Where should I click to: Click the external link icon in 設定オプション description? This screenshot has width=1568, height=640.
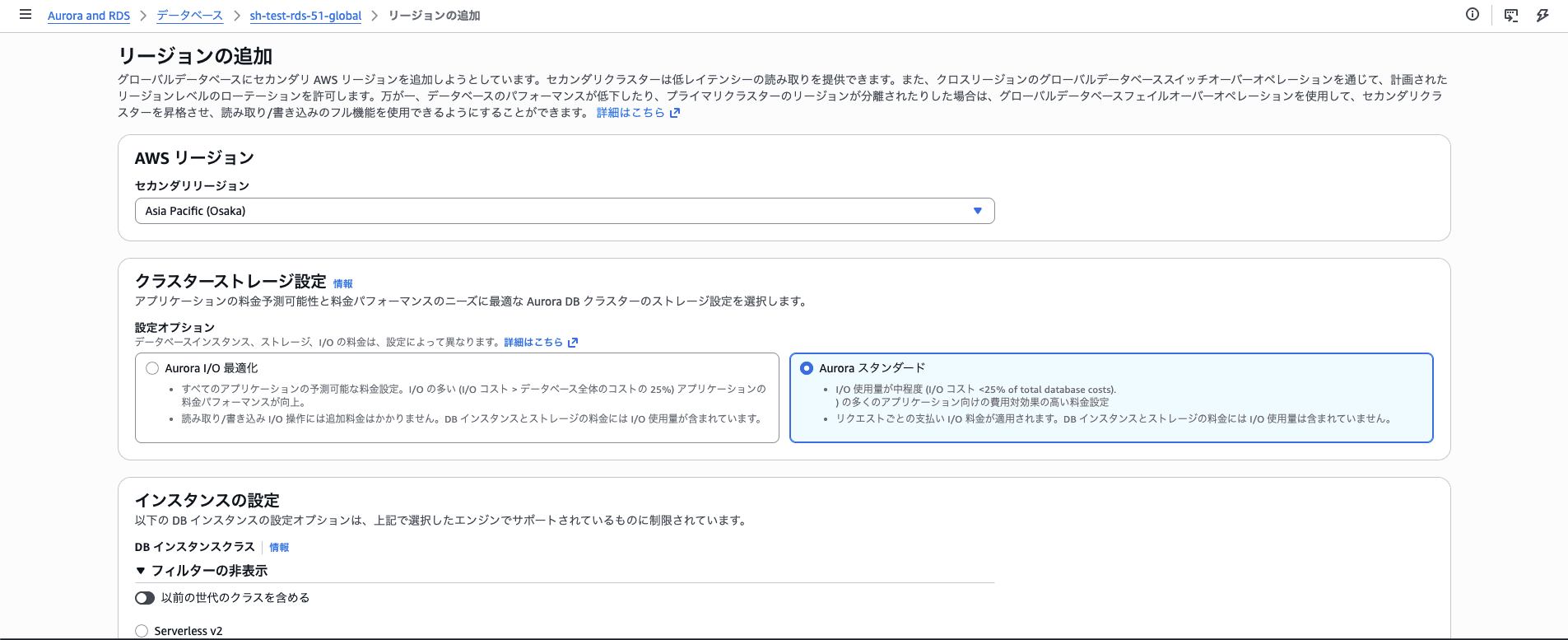coord(573,343)
